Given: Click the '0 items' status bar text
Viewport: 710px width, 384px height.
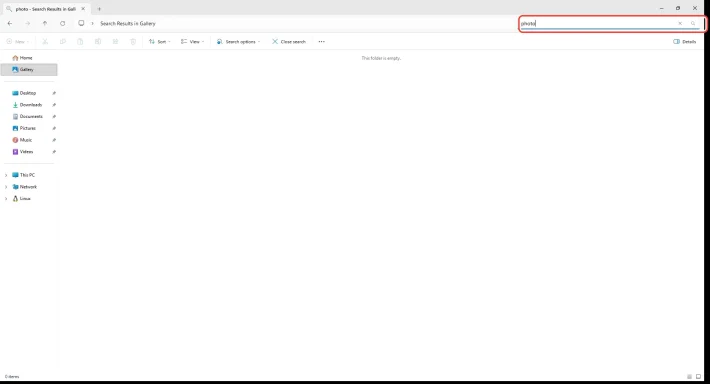Looking at the screenshot, I should point(12,377).
